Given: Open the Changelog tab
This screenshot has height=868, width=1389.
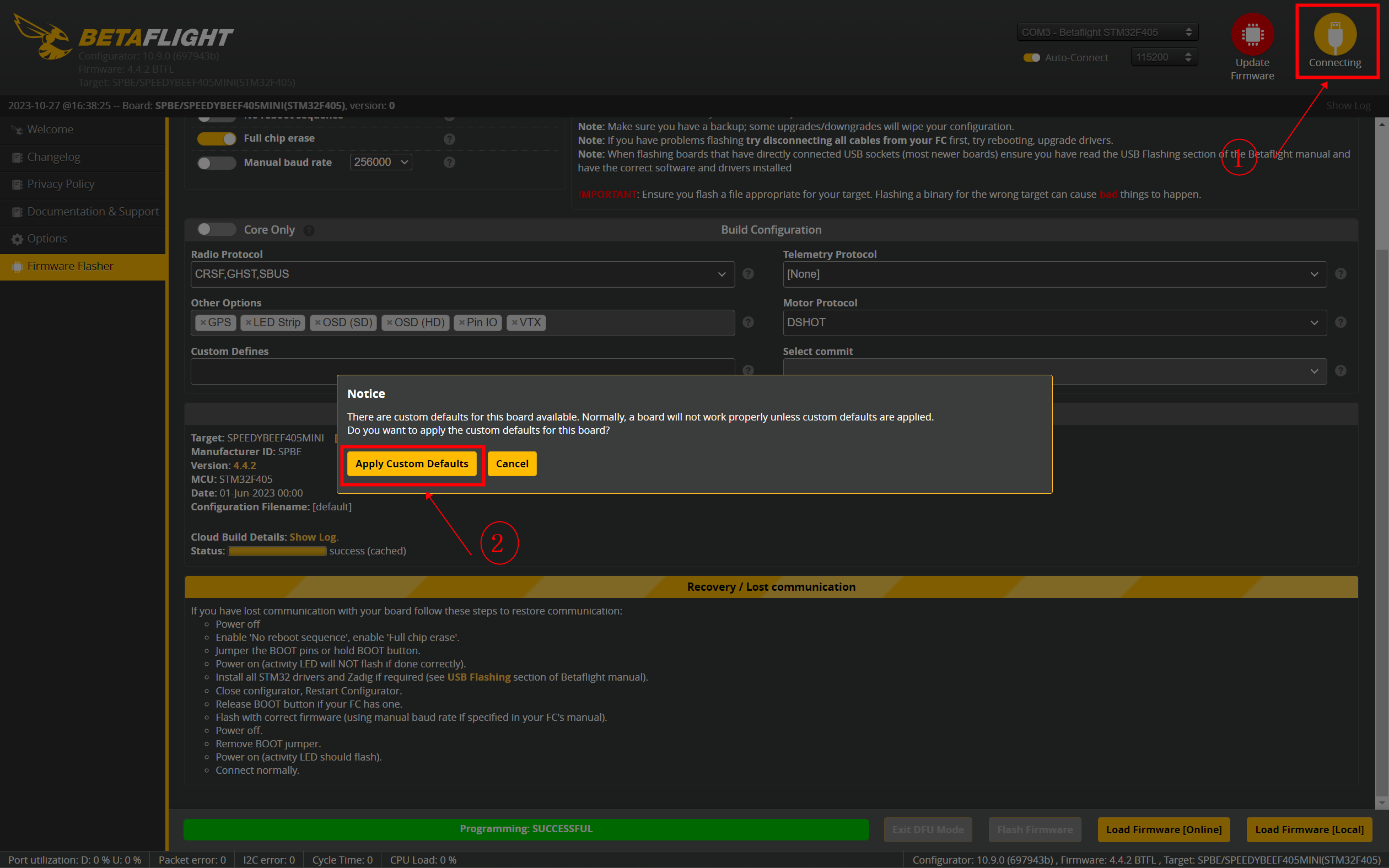Looking at the screenshot, I should point(83,157).
